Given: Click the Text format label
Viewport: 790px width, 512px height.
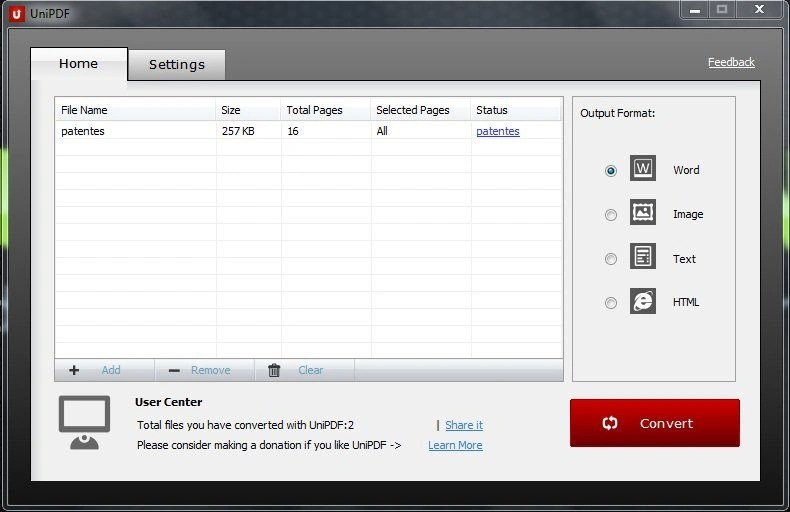Looking at the screenshot, I should (x=684, y=259).
